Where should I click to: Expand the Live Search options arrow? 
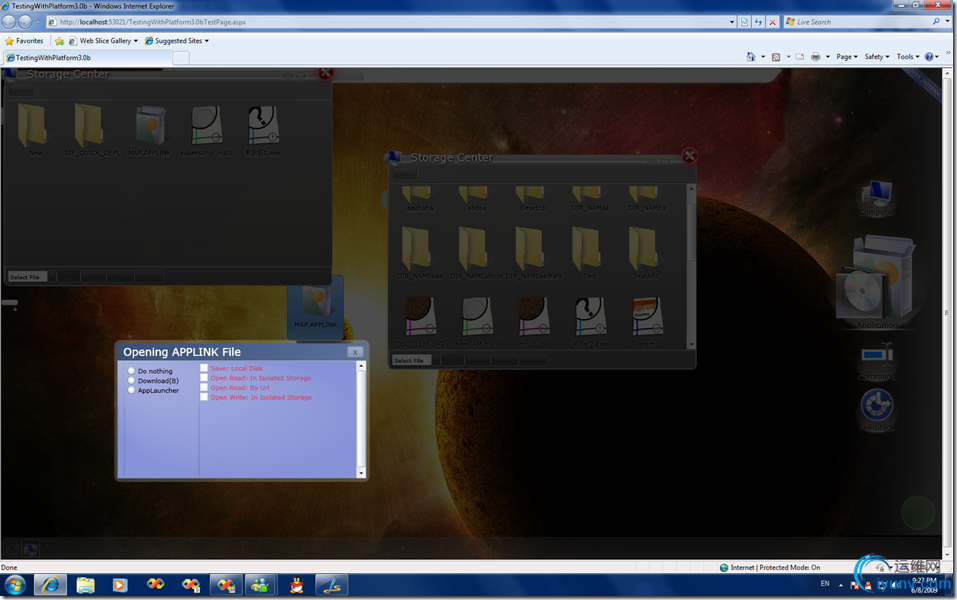click(x=947, y=22)
